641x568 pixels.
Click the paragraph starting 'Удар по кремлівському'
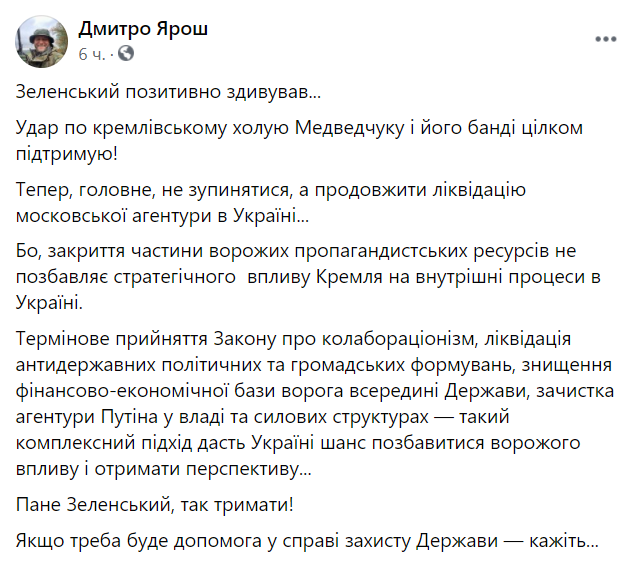coord(299,141)
